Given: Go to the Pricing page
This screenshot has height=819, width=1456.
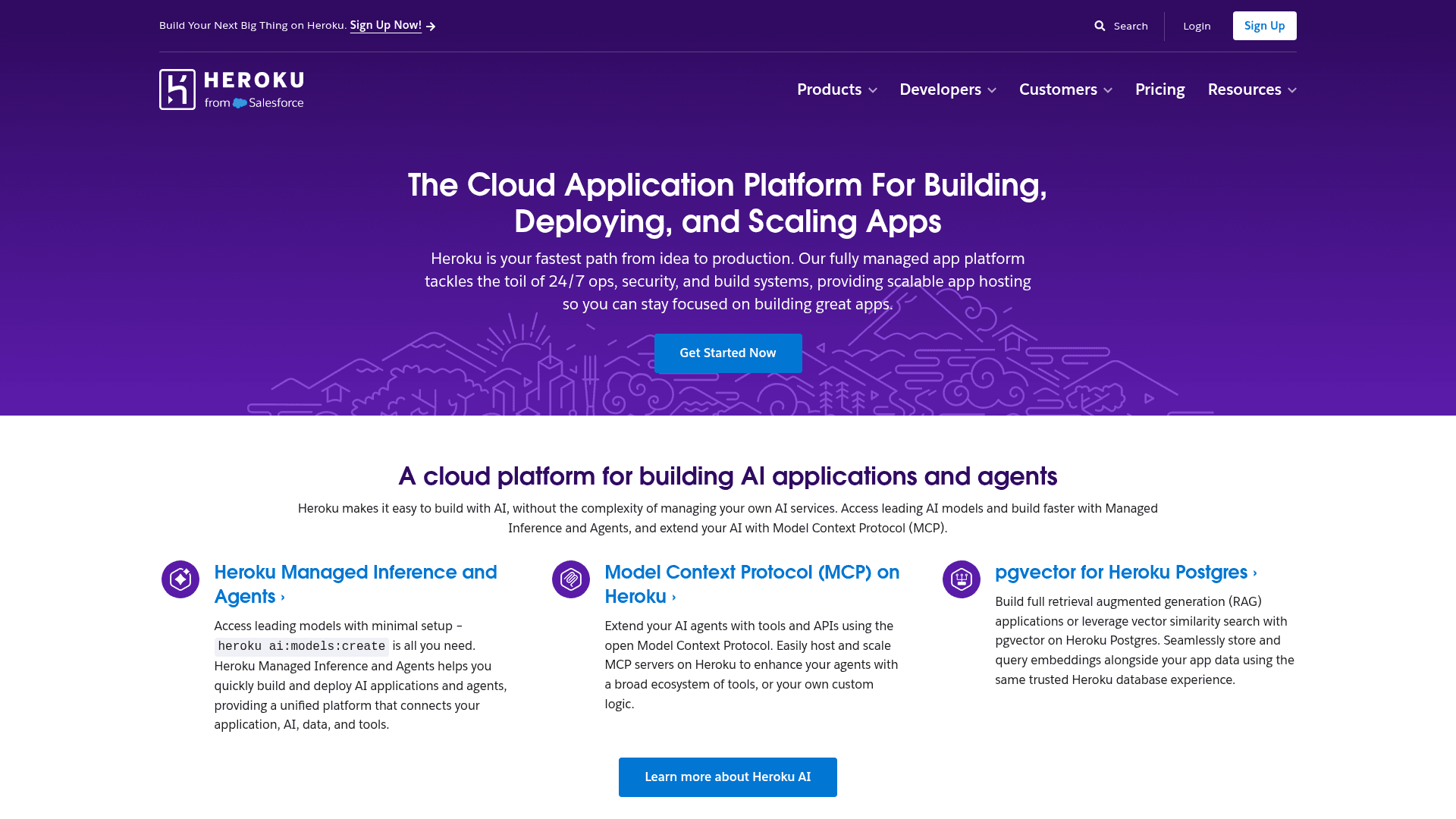Looking at the screenshot, I should 1159,89.
